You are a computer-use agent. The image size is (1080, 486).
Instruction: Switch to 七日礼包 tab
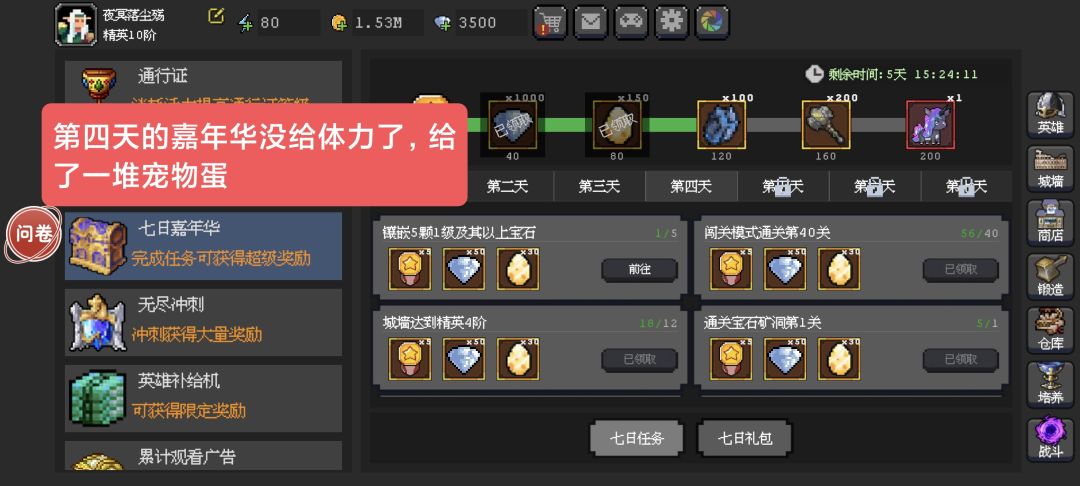(745, 438)
